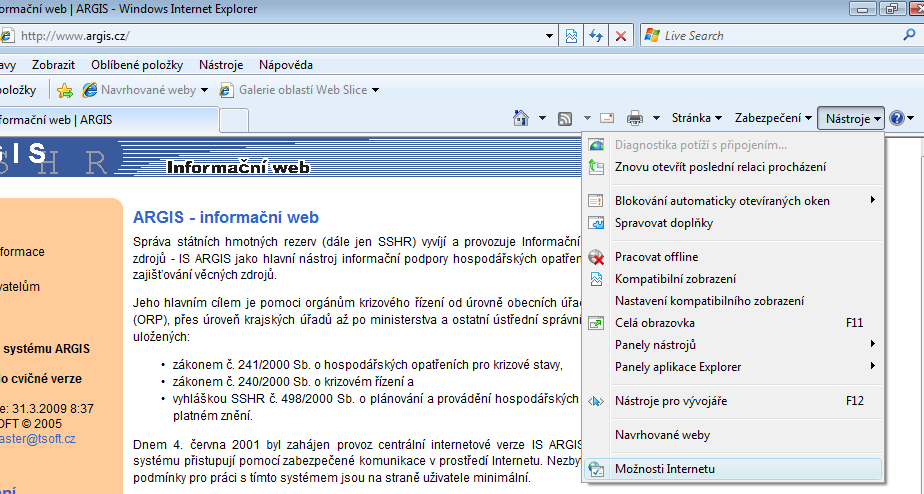
Task: Open the Nápověda menu
Action: pos(286,65)
